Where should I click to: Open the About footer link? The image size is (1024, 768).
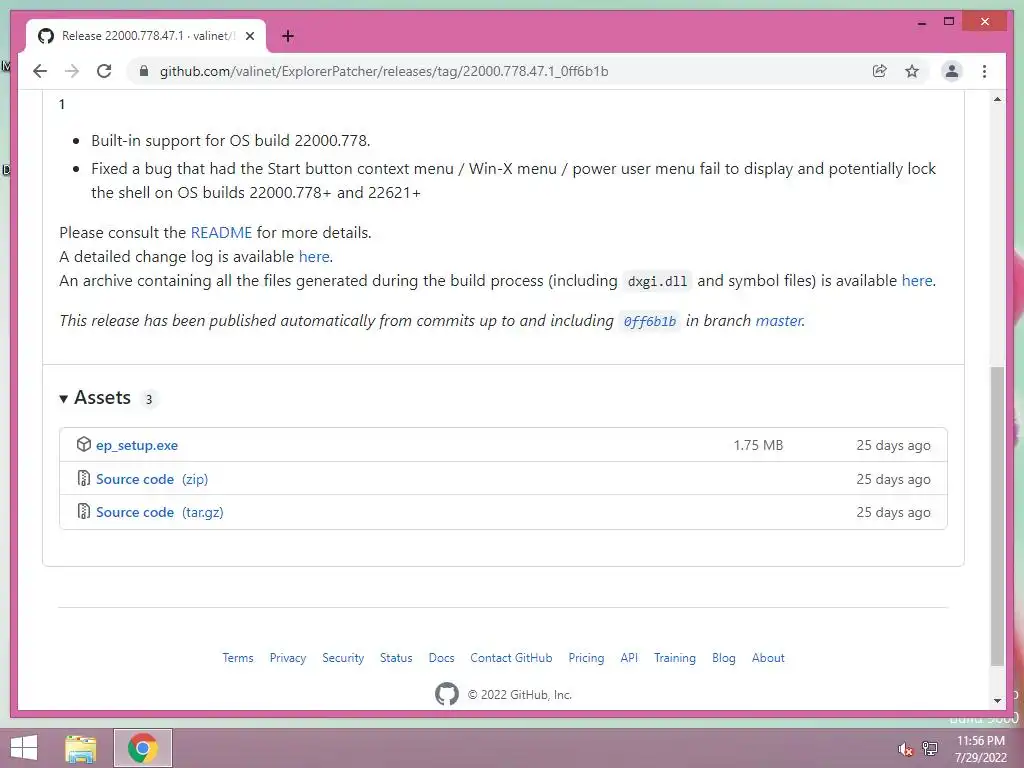click(x=768, y=658)
